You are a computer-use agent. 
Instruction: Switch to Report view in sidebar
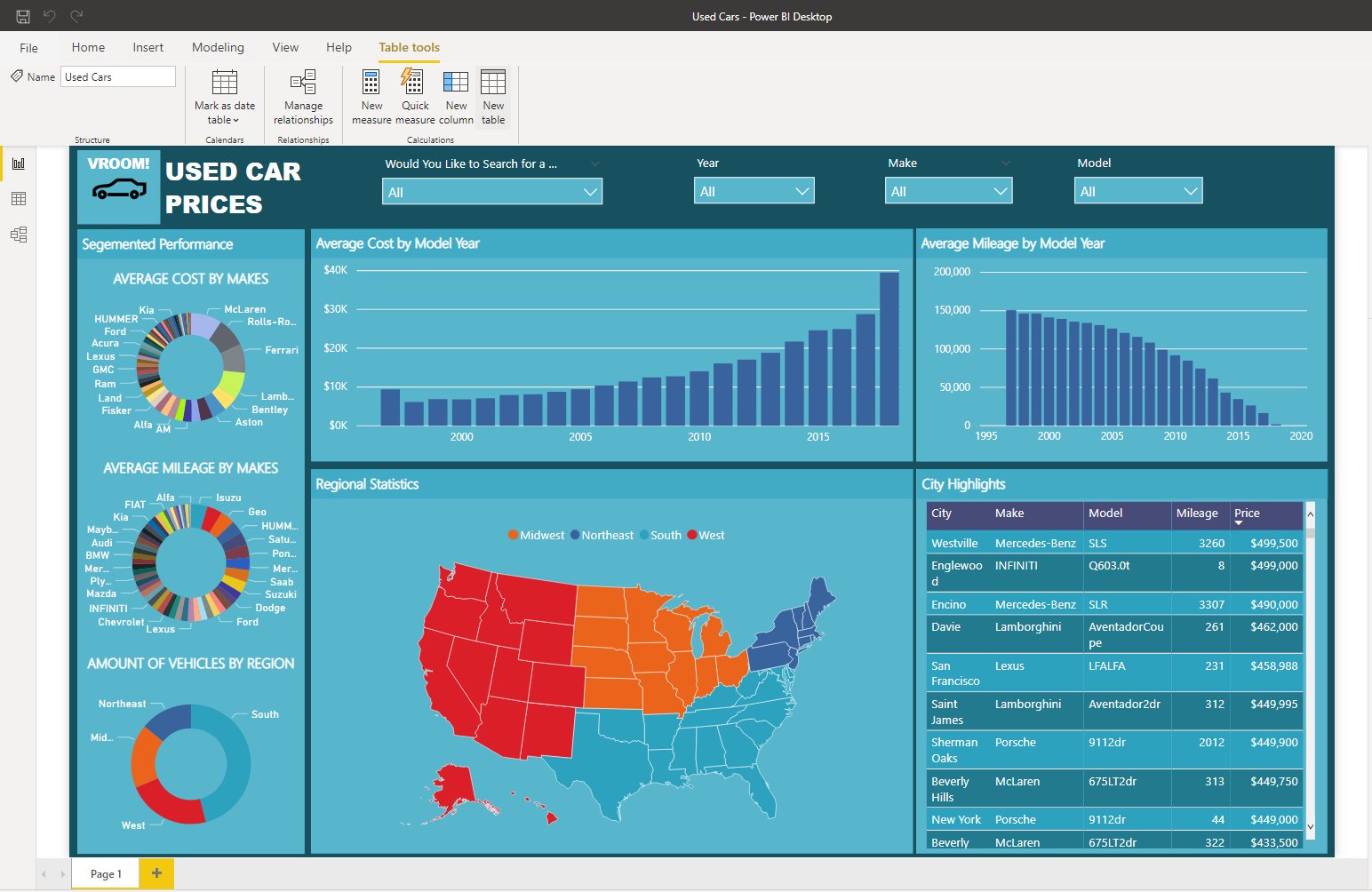pyautogui.click(x=19, y=163)
